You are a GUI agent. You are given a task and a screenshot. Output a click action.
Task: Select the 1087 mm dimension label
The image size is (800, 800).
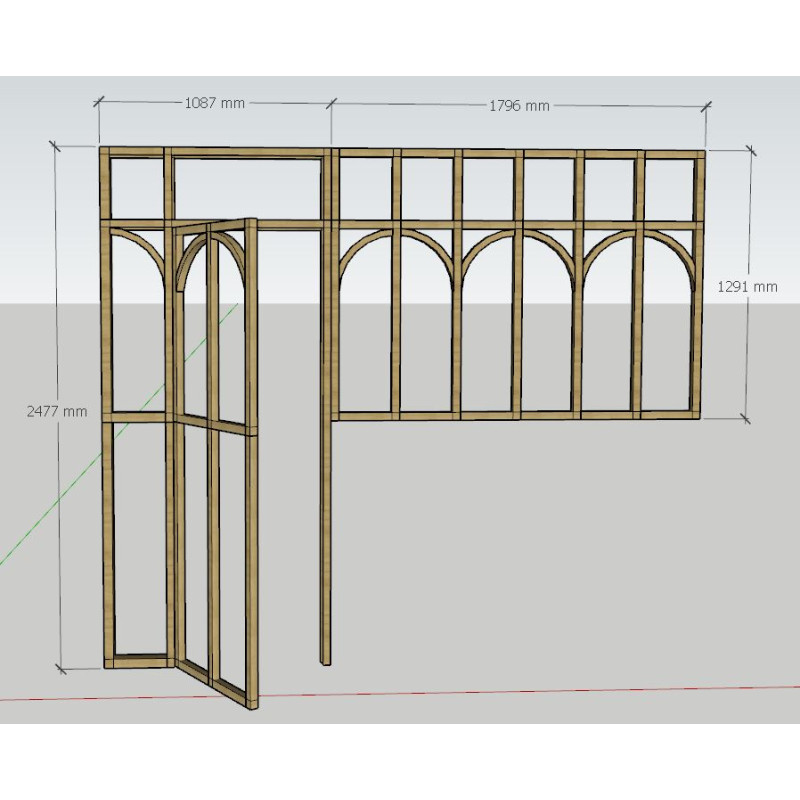tap(214, 103)
